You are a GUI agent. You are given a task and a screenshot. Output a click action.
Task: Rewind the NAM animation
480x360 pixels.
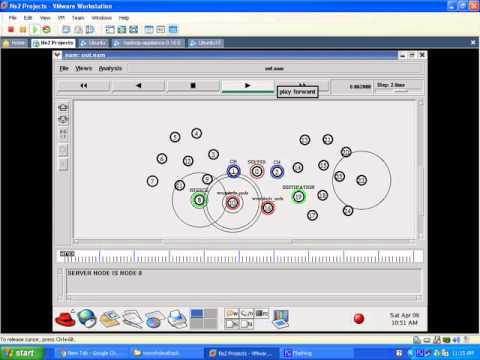(84, 85)
